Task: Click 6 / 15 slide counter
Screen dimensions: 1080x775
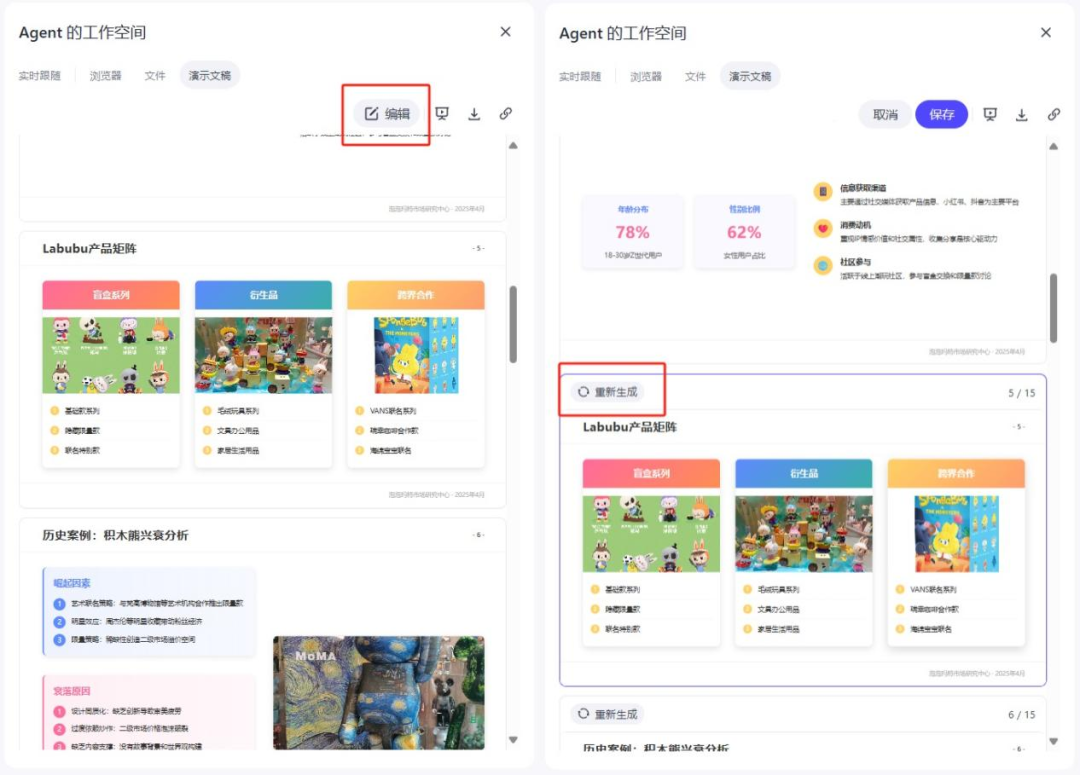Action: pyautogui.click(x=1021, y=715)
